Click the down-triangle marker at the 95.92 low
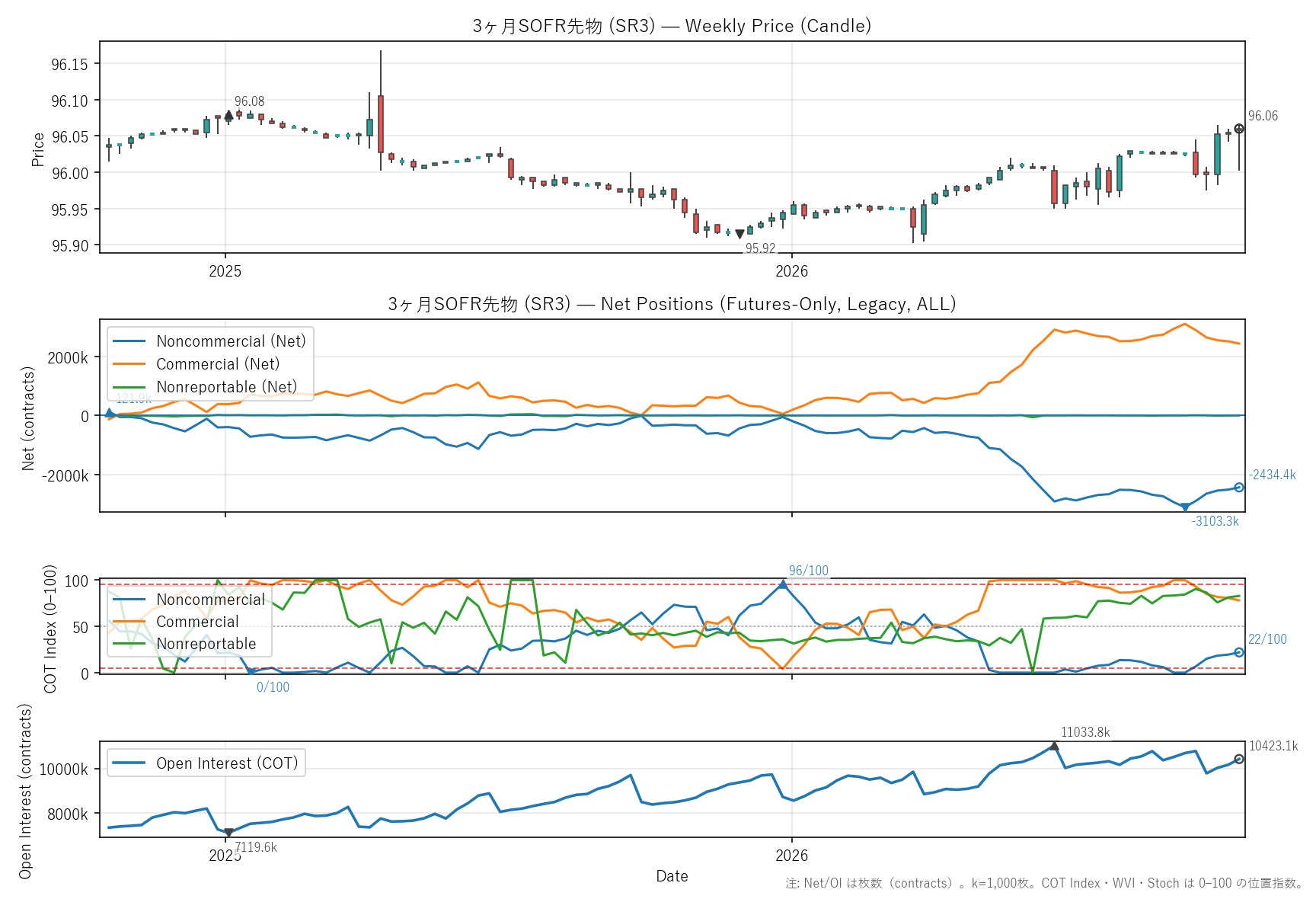 click(x=739, y=234)
